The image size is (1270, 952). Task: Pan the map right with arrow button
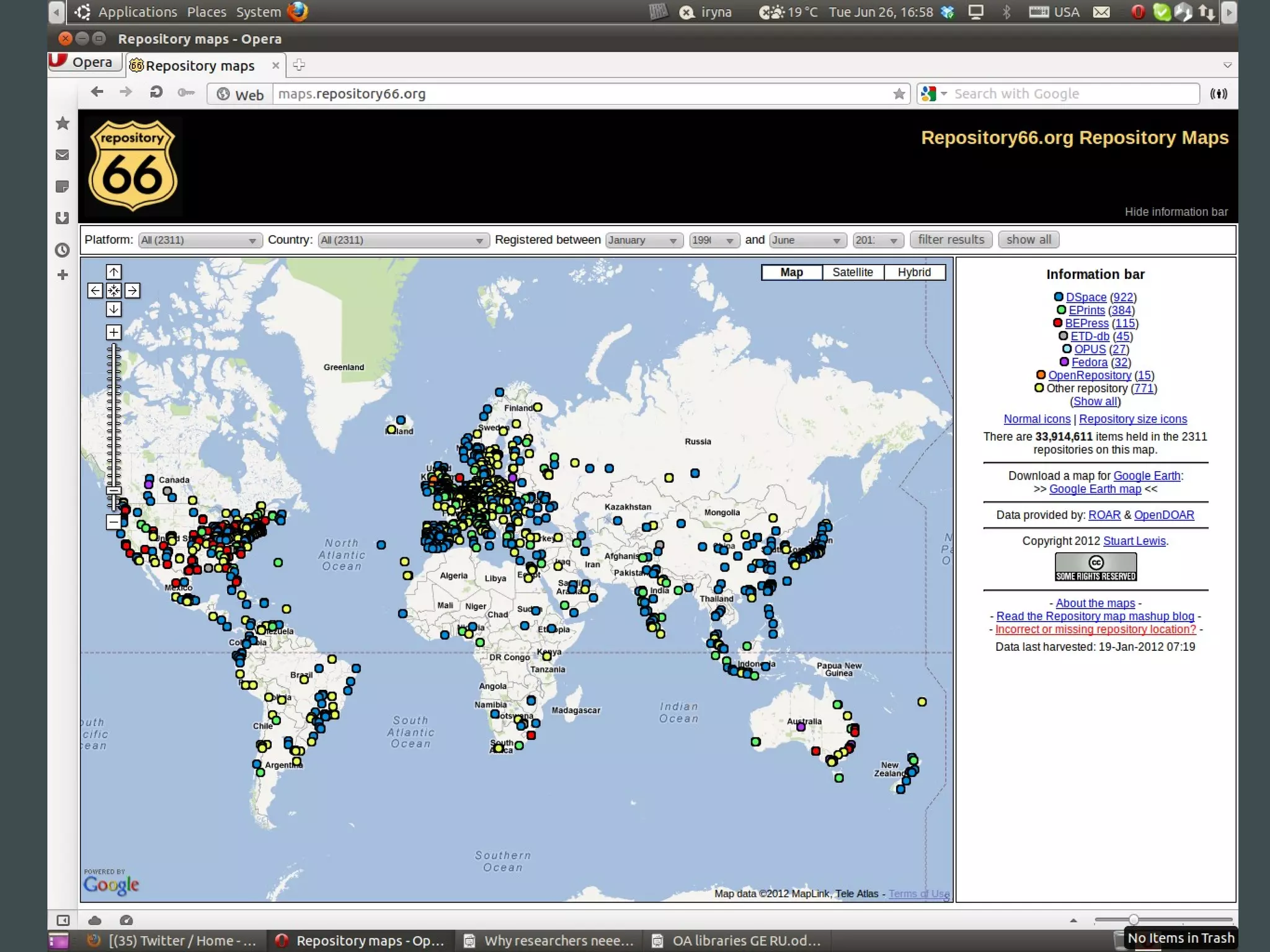coord(132,290)
